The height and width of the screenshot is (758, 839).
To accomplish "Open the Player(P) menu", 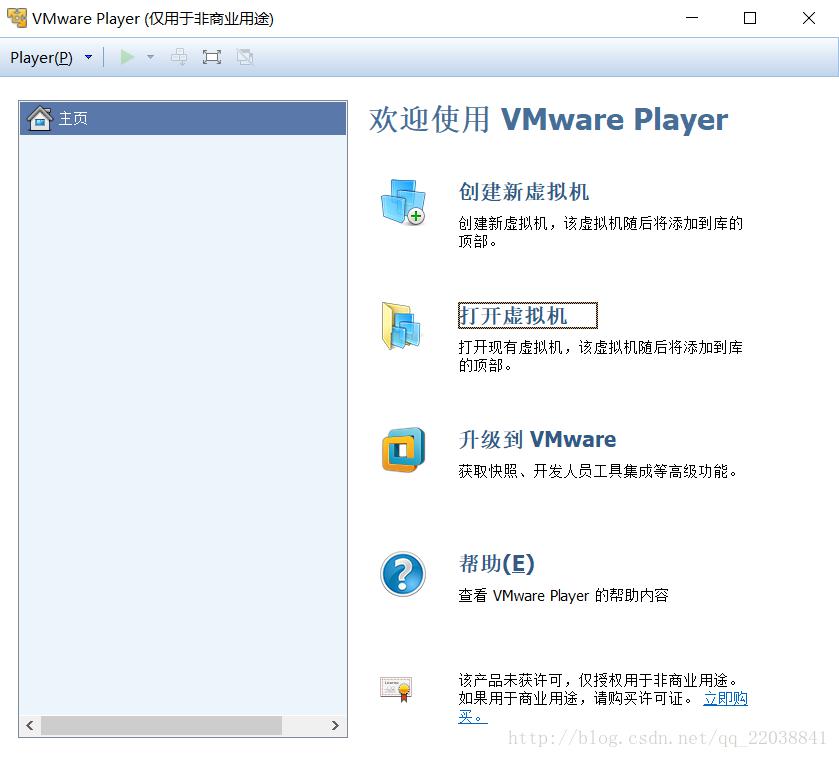I will (x=42, y=57).
